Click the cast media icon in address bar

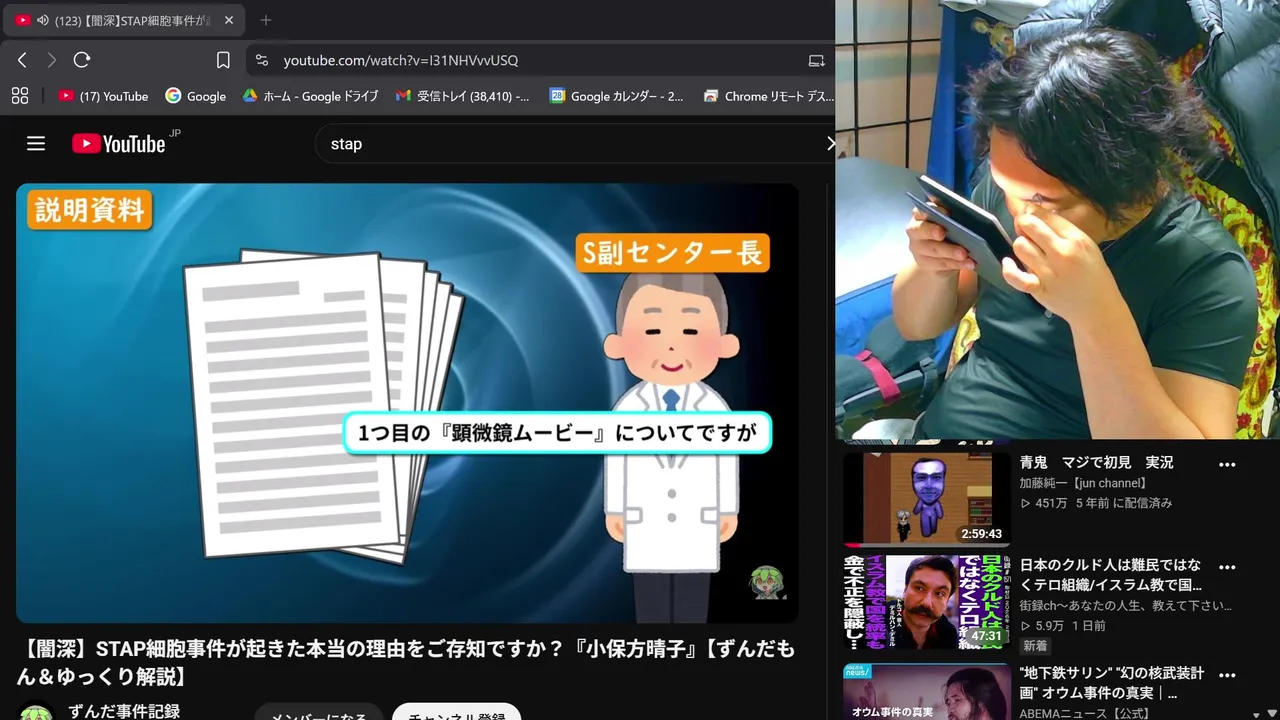tap(816, 60)
